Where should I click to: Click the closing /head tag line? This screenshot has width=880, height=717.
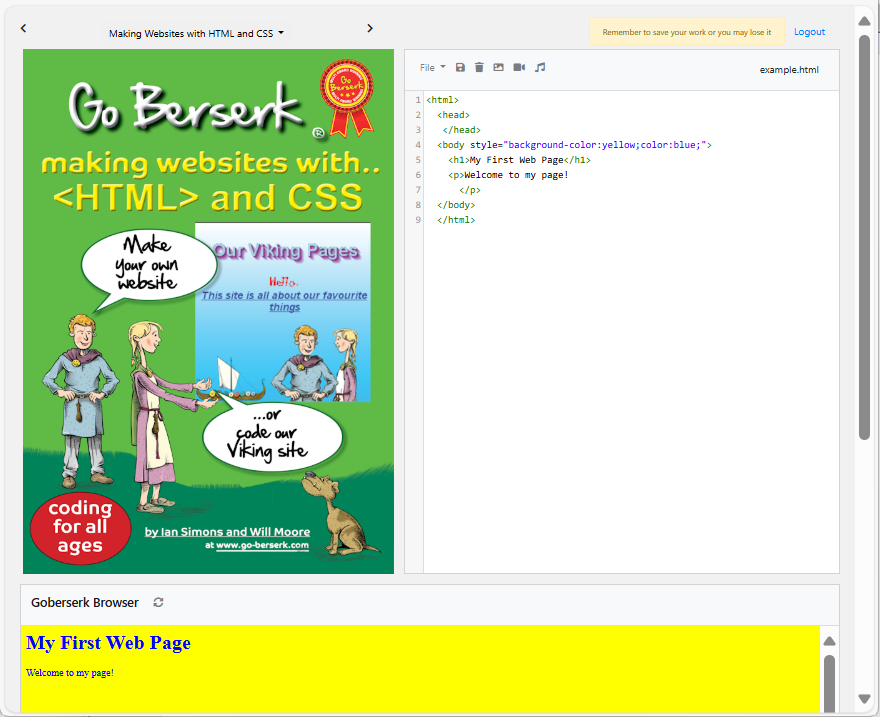[461, 130]
